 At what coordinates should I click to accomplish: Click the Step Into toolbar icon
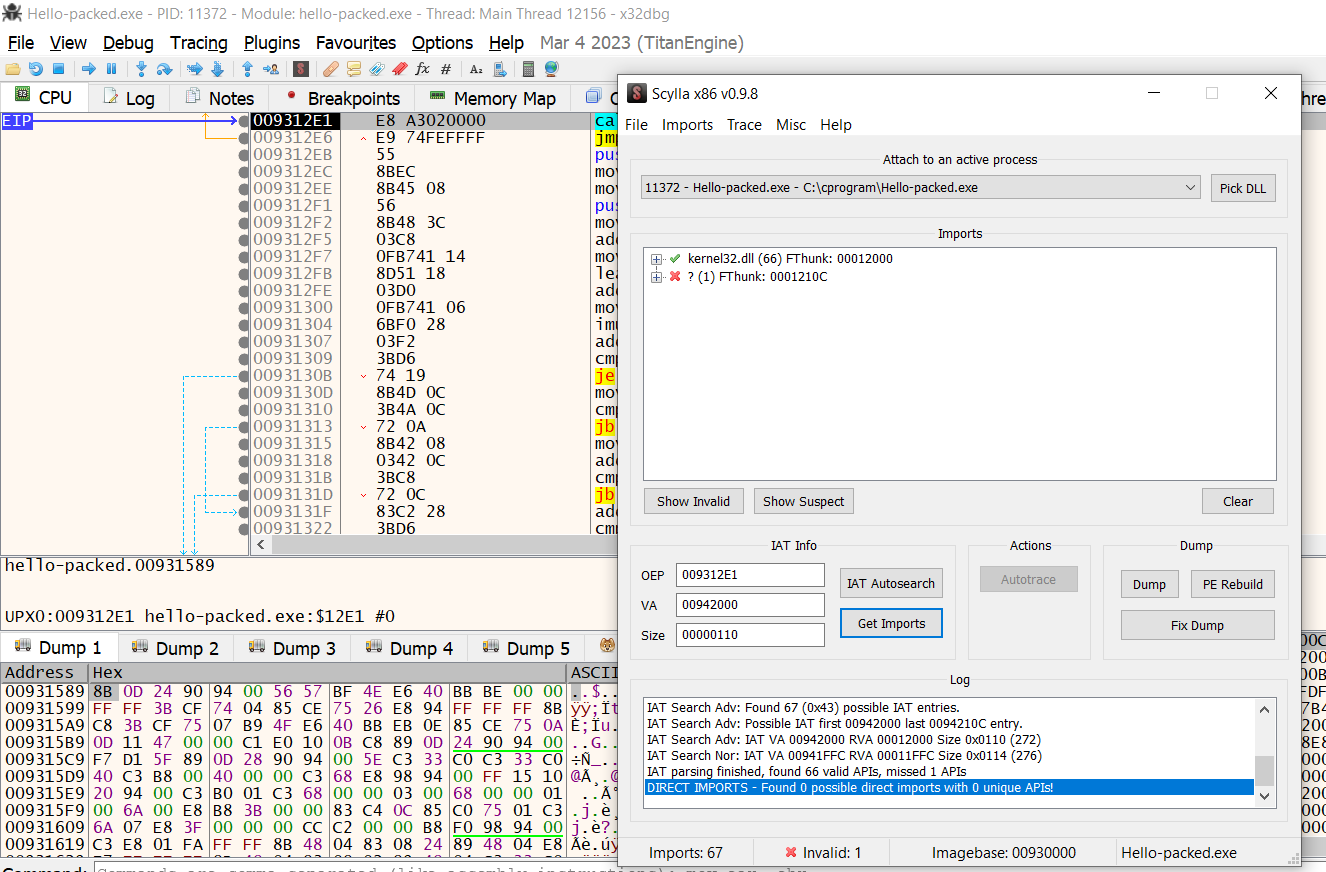tap(141, 69)
